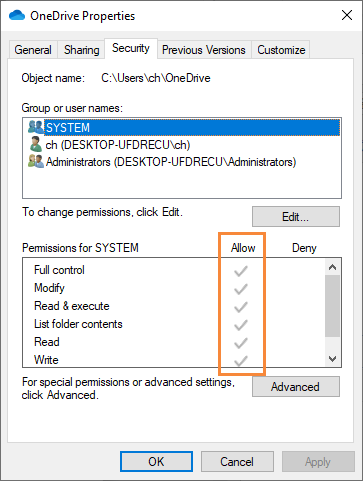Screen dimensions: 363x481
Task: Click the permissions list scrollbar thumb
Action: (332, 306)
